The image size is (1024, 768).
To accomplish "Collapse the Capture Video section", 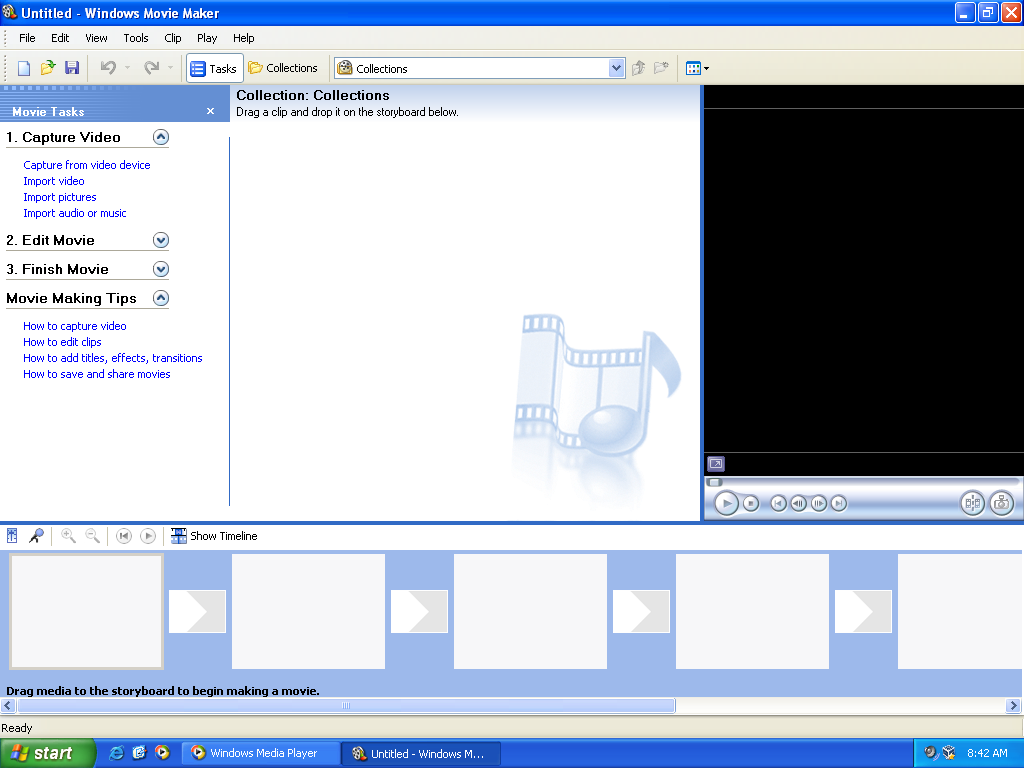I will pos(161,137).
